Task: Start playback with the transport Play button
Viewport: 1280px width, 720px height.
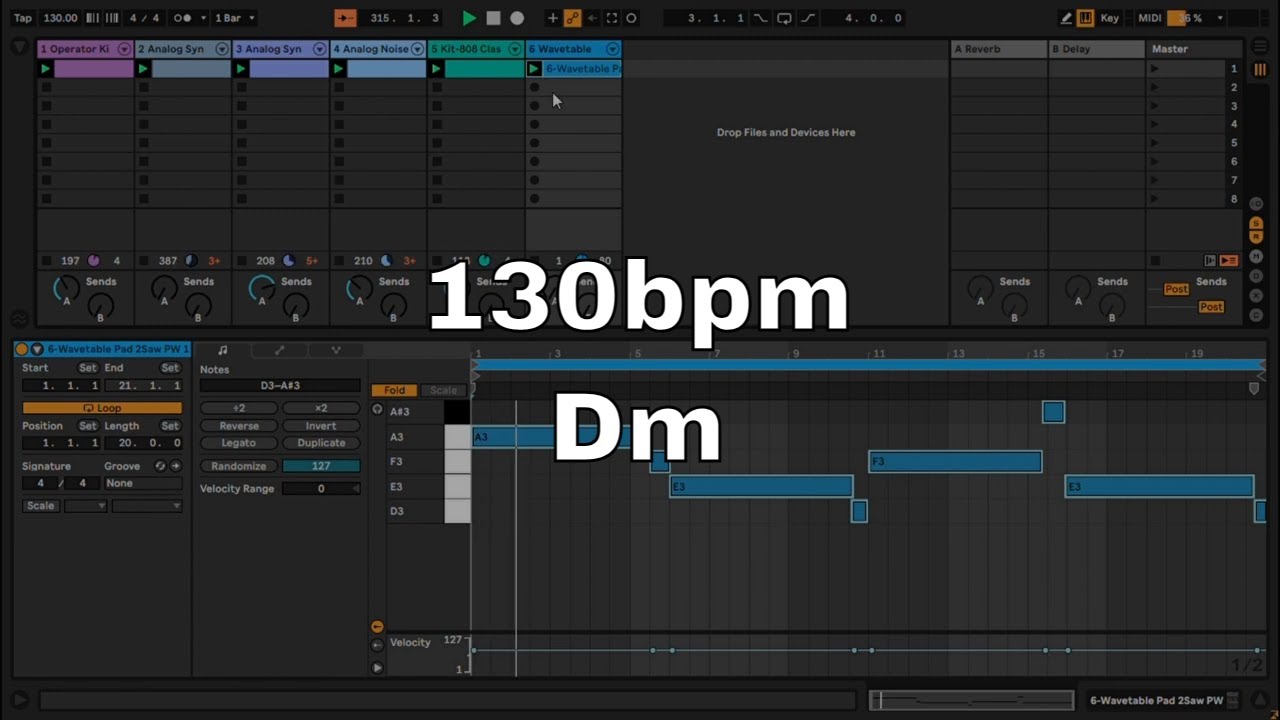Action: pyautogui.click(x=469, y=18)
